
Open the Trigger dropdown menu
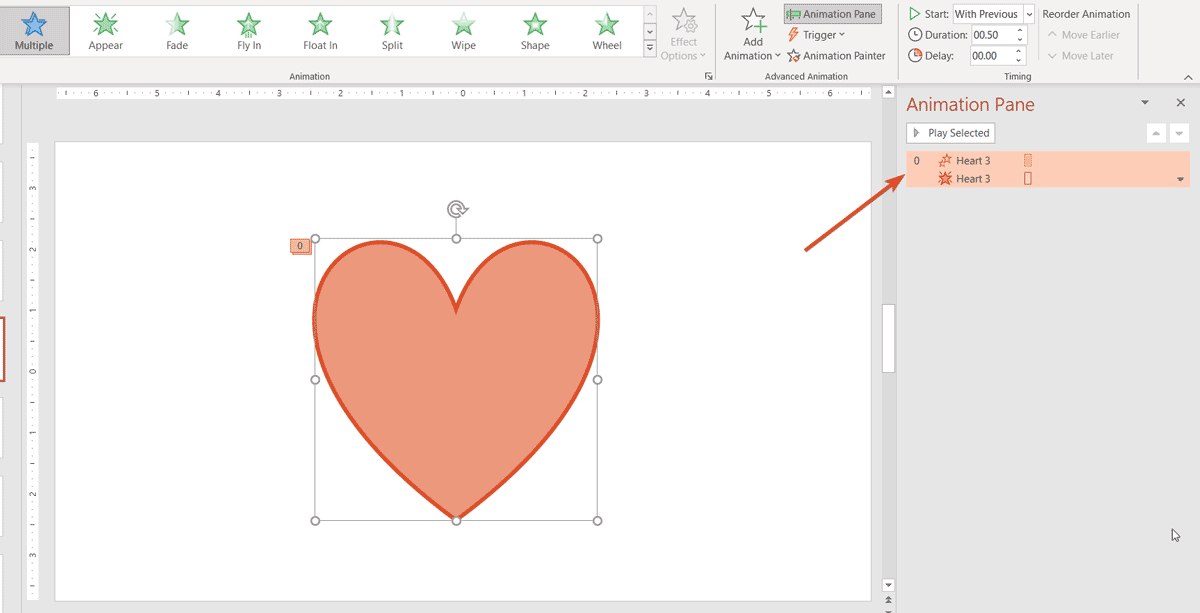pyautogui.click(x=817, y=35)
